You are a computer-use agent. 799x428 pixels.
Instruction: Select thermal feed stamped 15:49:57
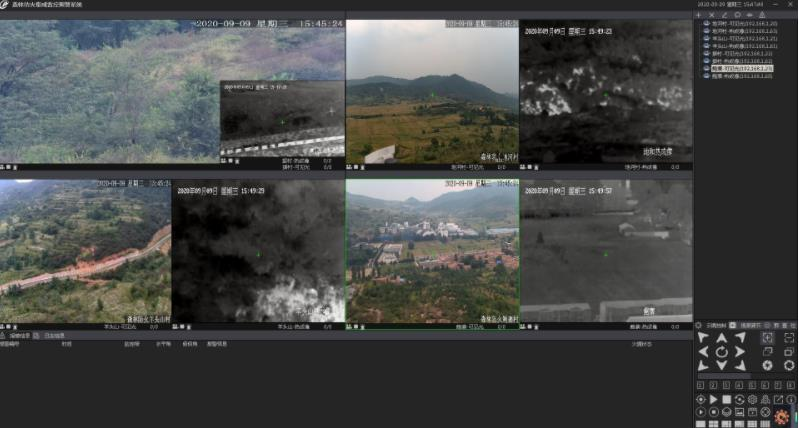click(606, 251)
